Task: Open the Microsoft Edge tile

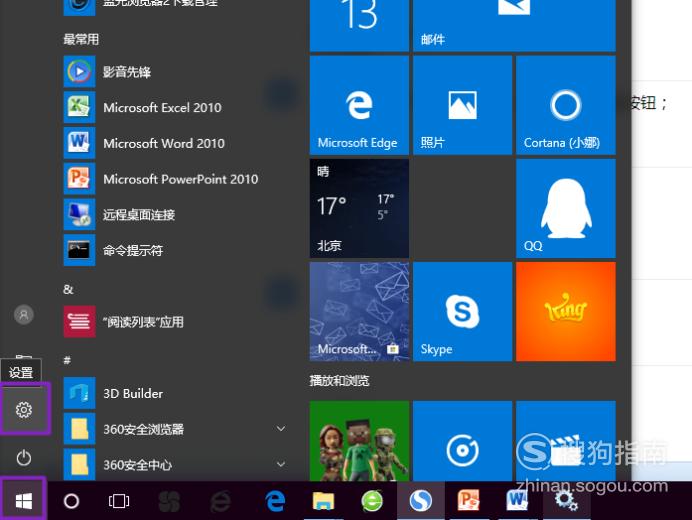Action: pos(359,105)
